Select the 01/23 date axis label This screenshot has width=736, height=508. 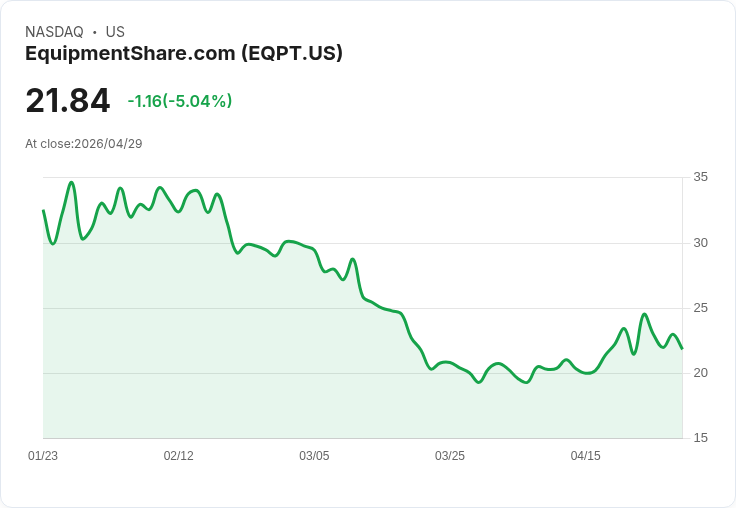[x=43, y=456]
